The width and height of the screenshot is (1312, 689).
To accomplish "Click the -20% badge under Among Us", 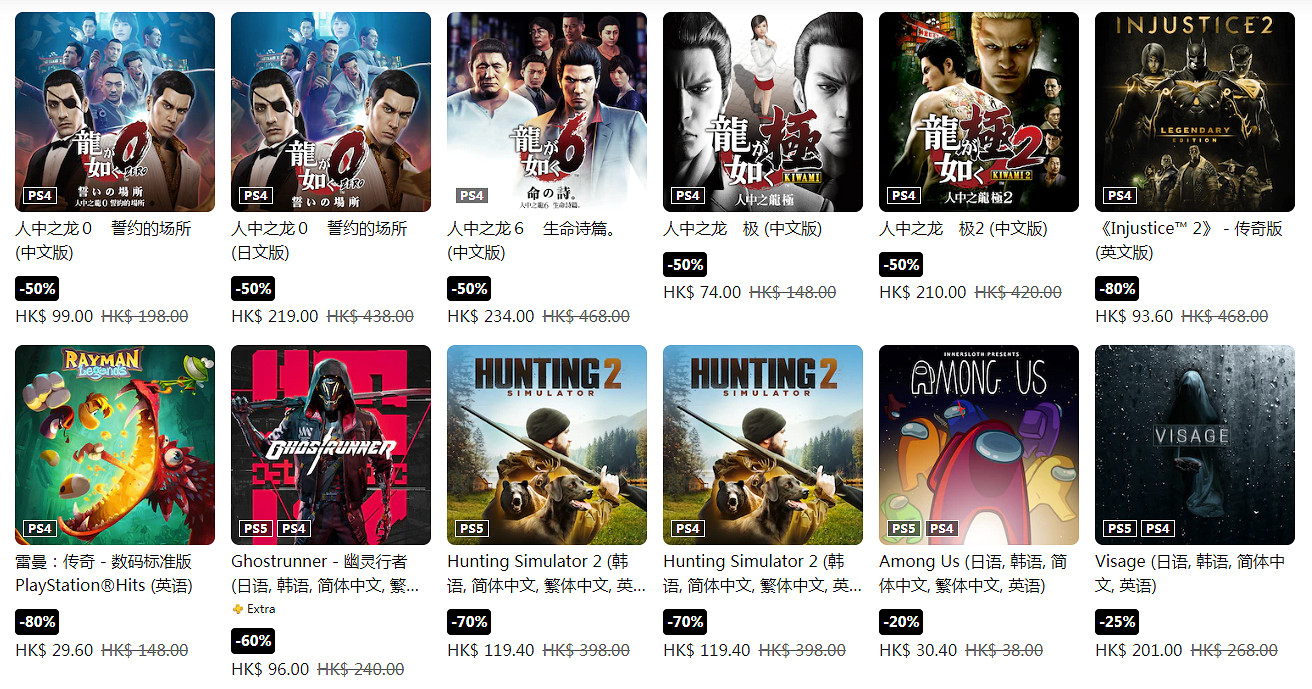I will click(x=900, y=622).
